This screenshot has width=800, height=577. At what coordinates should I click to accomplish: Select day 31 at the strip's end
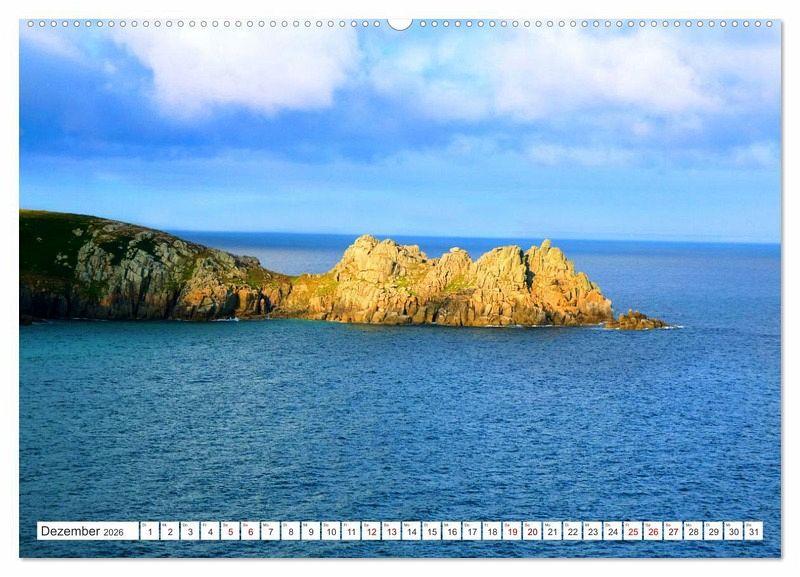coord(753,532)
